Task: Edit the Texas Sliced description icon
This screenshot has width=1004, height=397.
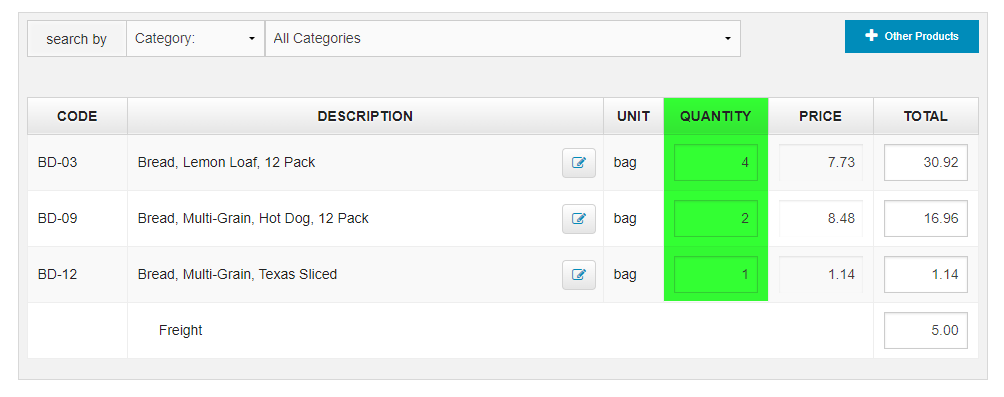Action: [579, 275]
